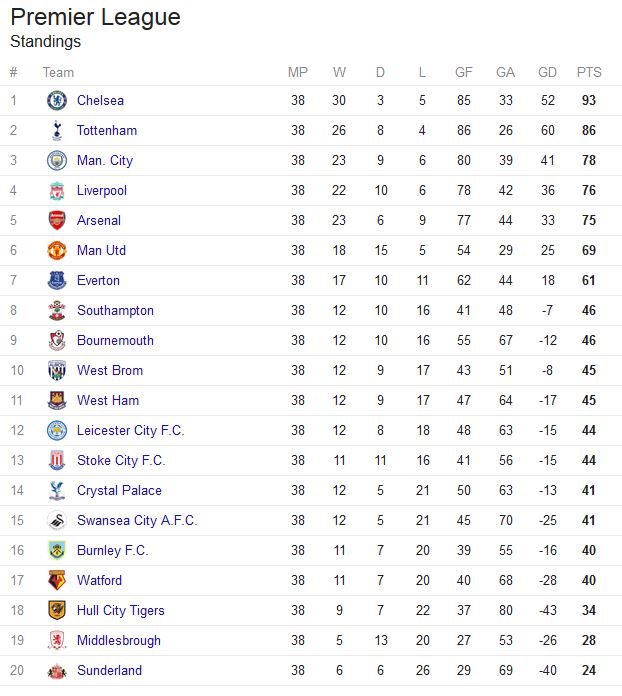Open the West Ham team link

coord(108,400)
